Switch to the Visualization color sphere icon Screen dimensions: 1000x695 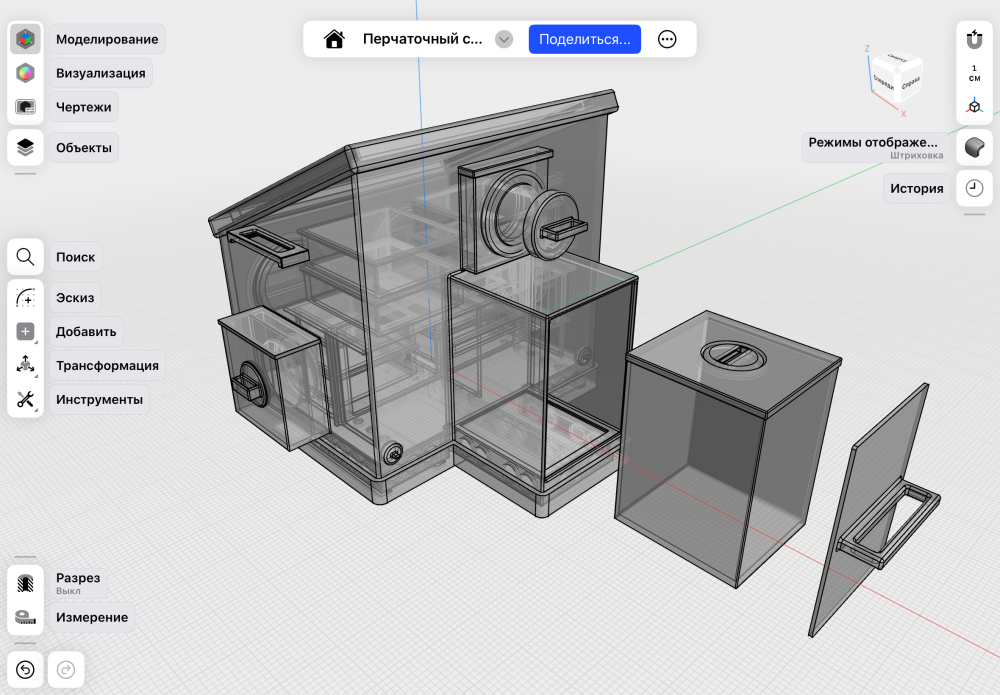(25, 73)
